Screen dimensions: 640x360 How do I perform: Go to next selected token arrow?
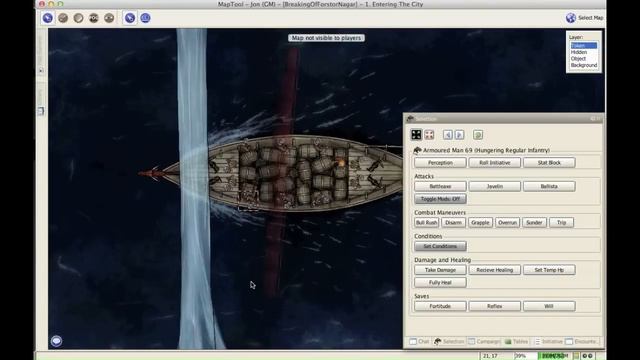point(459,135)
